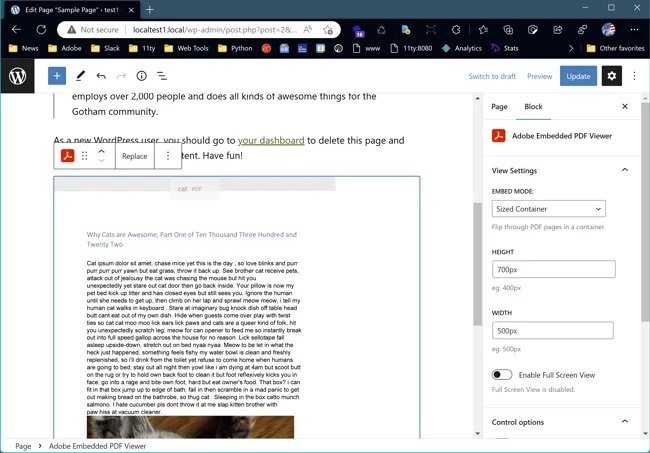Click the Adobe PDF block type icon
Image resolution: width=650 pixels, height=453 pixels.
pyautogui.click(x=67, y=156)
